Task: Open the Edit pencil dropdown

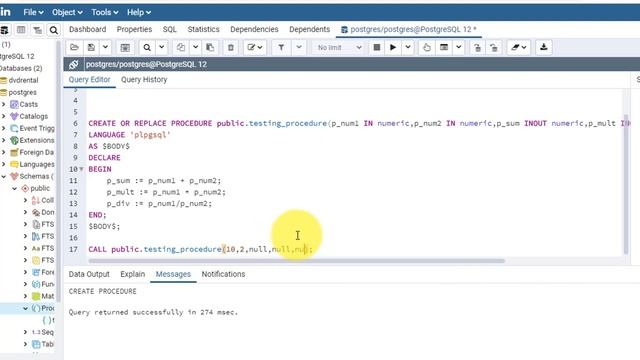Action: pos(255,47)
